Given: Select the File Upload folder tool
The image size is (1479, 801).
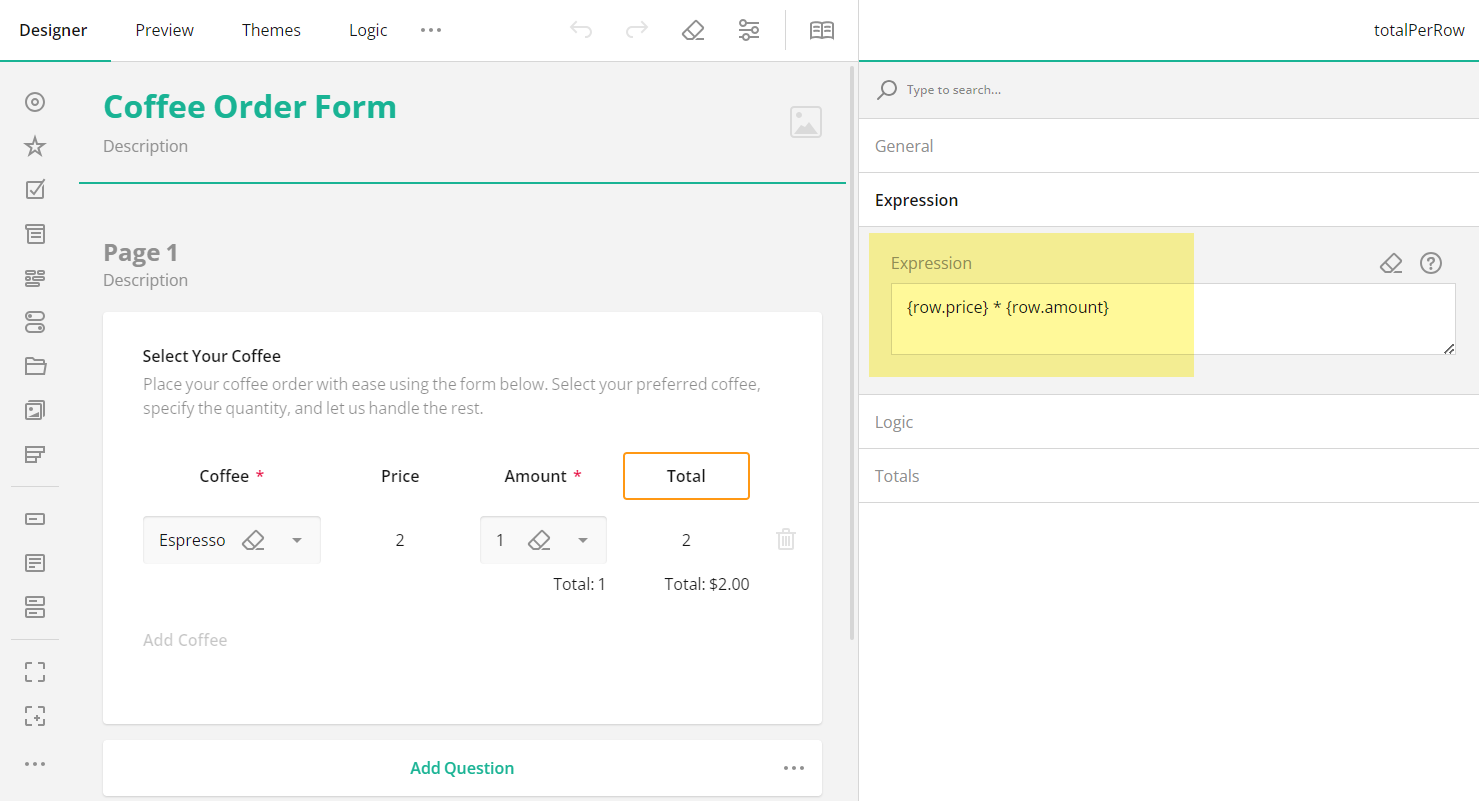Looking at the screenshot, I should 35,366.
